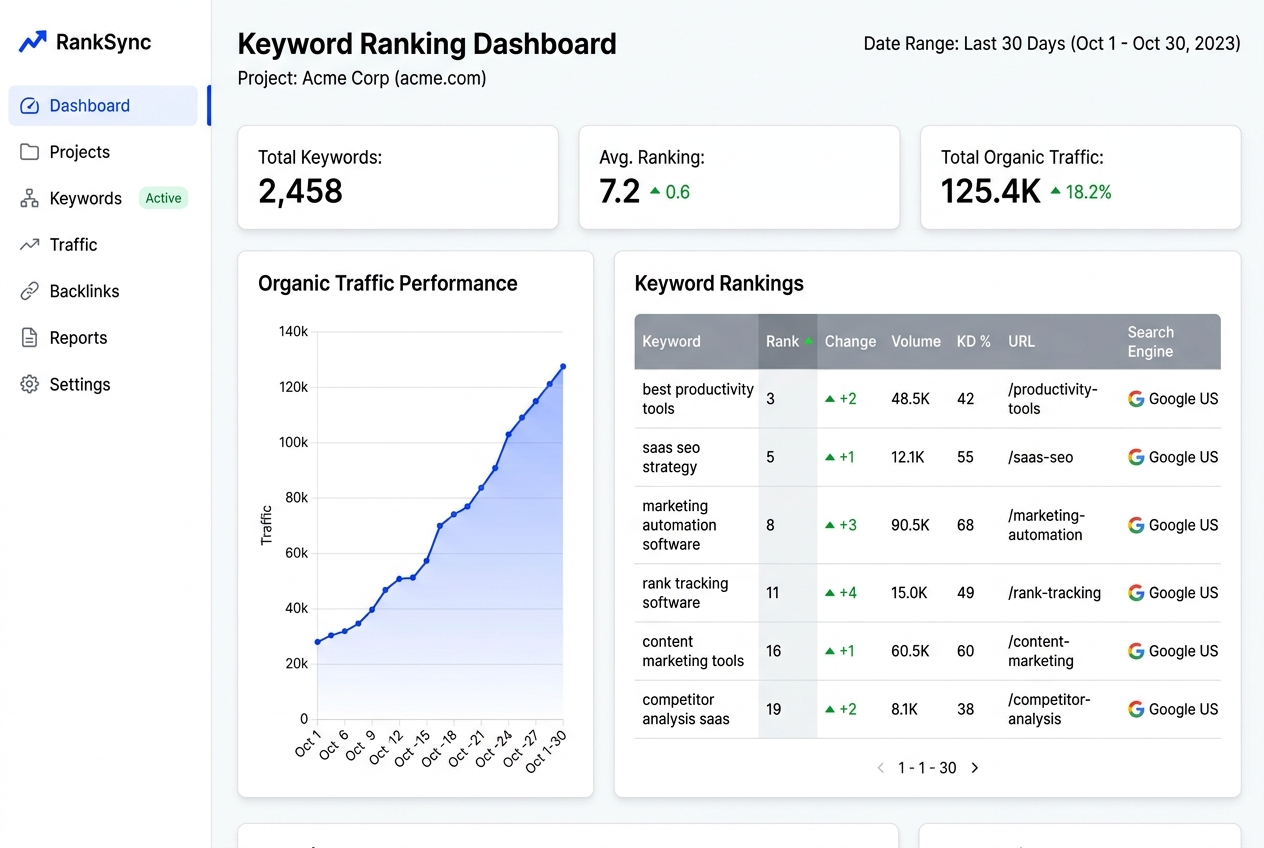Click the Google icon in saas-seo row

point(1136,457)
